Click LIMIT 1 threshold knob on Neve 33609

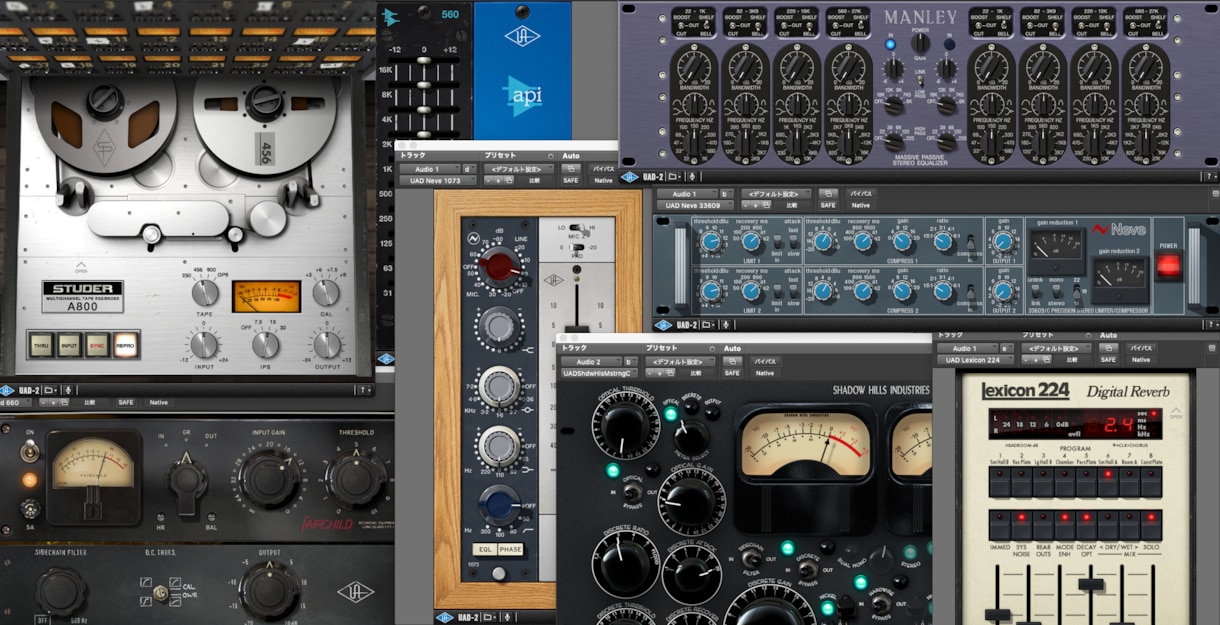(711, 241)
